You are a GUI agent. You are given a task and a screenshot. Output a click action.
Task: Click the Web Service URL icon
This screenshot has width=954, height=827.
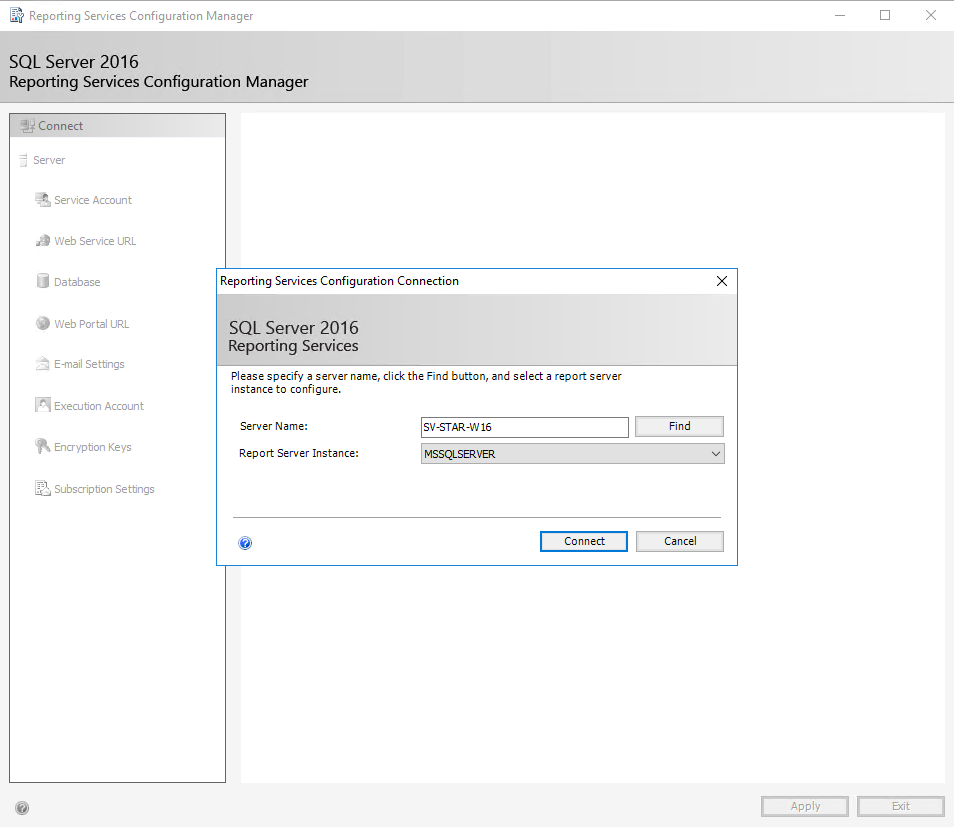43,241
